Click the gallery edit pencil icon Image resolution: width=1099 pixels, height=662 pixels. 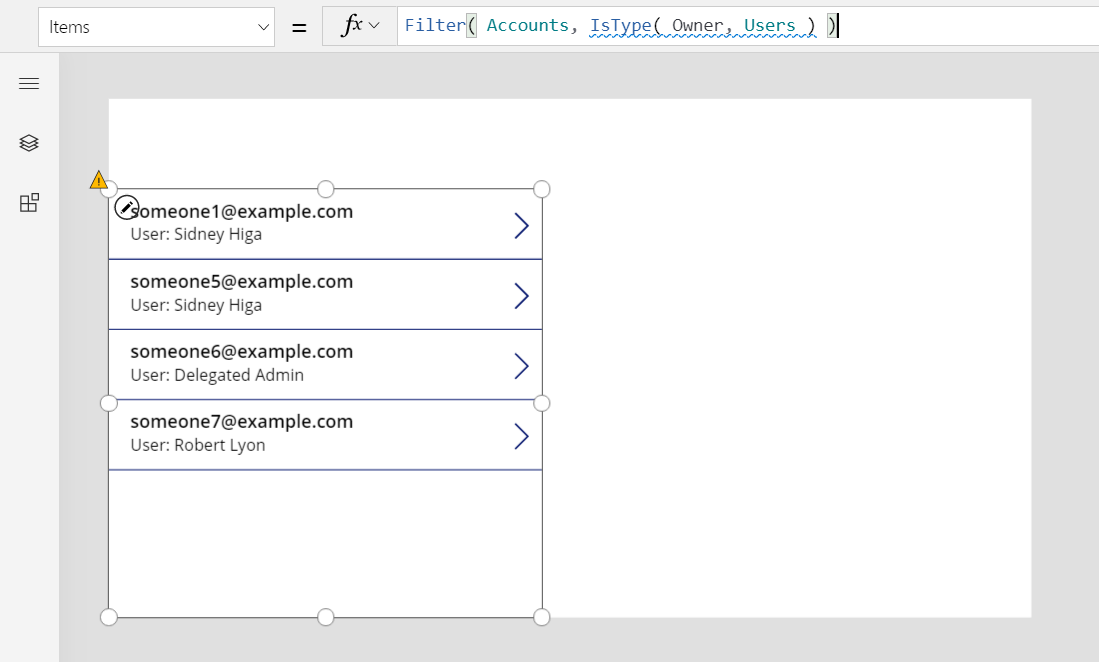point(126,207)
